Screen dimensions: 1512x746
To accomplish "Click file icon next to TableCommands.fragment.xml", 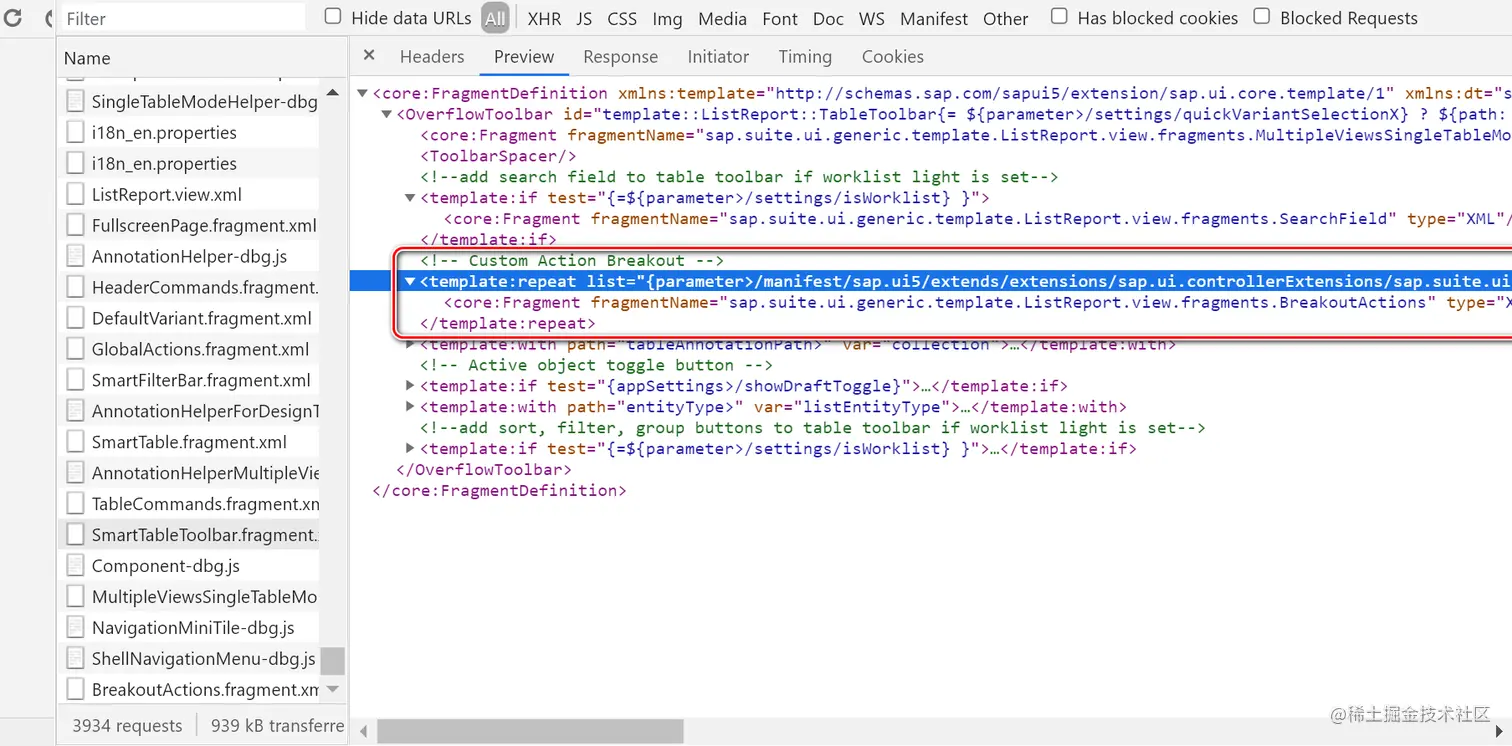I will 75,504.
